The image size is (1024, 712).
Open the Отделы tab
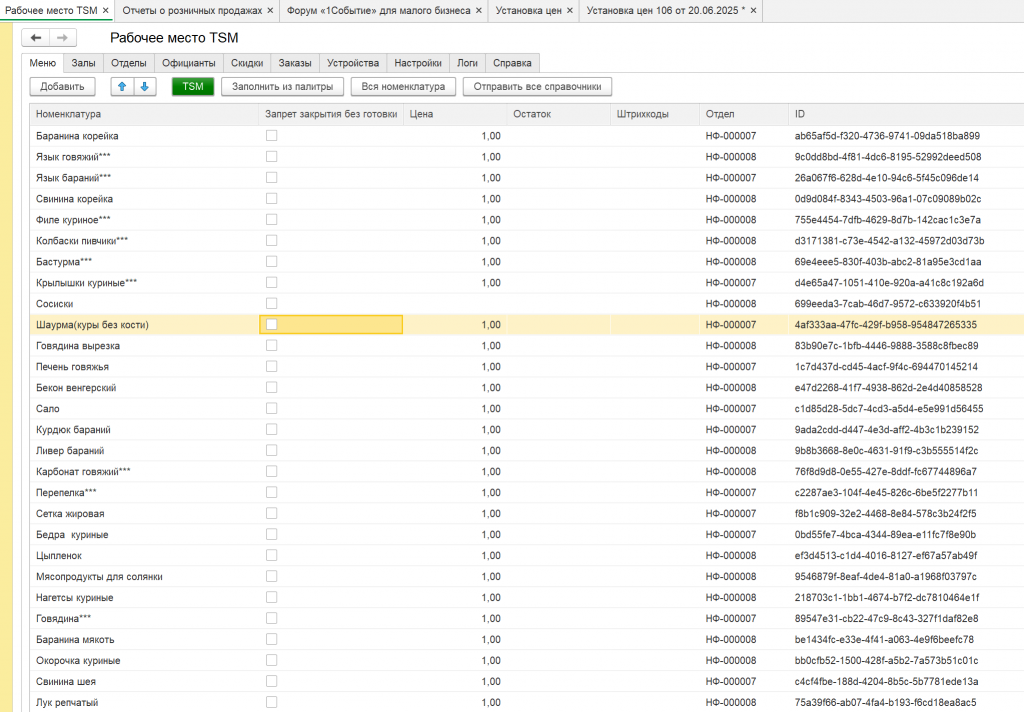[x=129, y=63]
